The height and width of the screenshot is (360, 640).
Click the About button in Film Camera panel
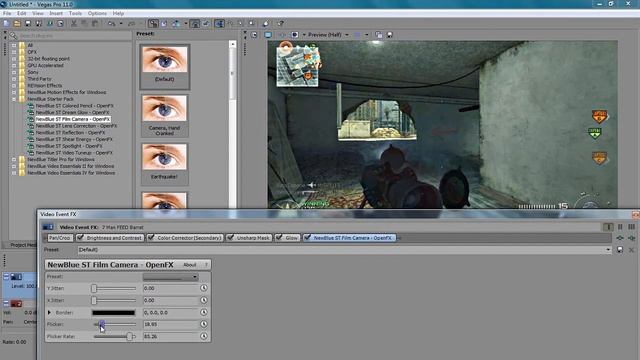[190, 265]
